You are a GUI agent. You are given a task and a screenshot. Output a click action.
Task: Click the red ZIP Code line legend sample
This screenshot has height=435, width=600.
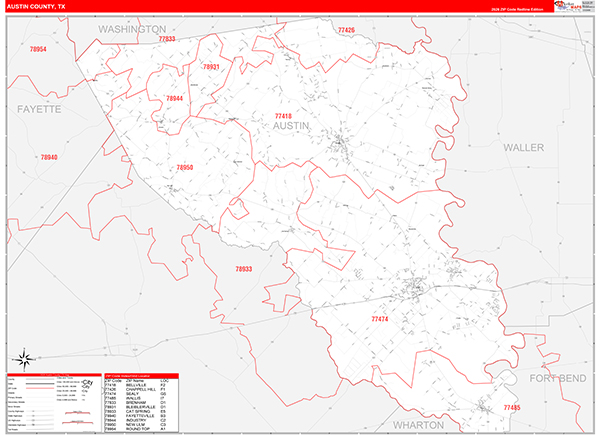pos(39,388)
